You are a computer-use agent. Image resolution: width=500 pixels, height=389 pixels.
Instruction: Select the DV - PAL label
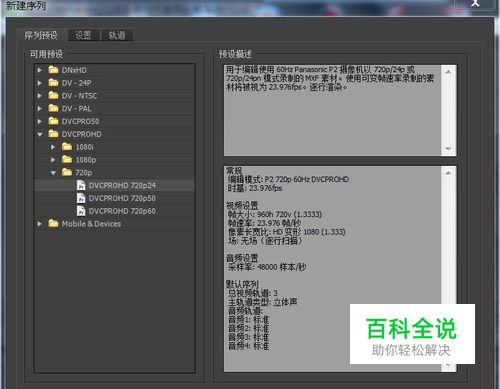pyautogui.click(x=76, y=108)
